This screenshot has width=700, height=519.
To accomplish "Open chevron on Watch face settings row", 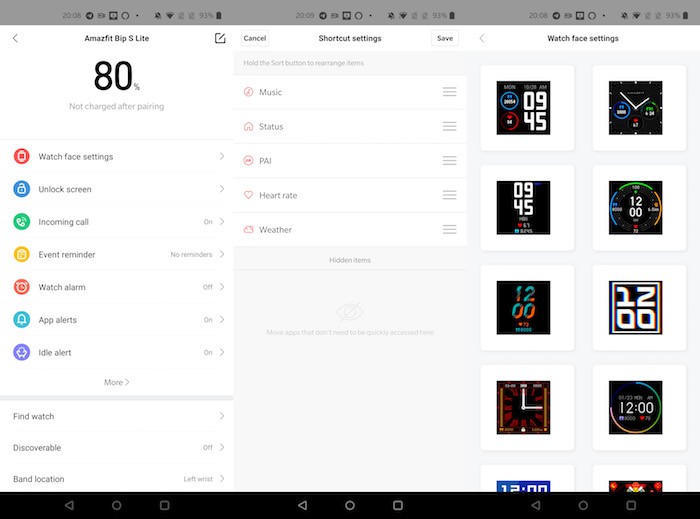I will click(x=222, y=156).
